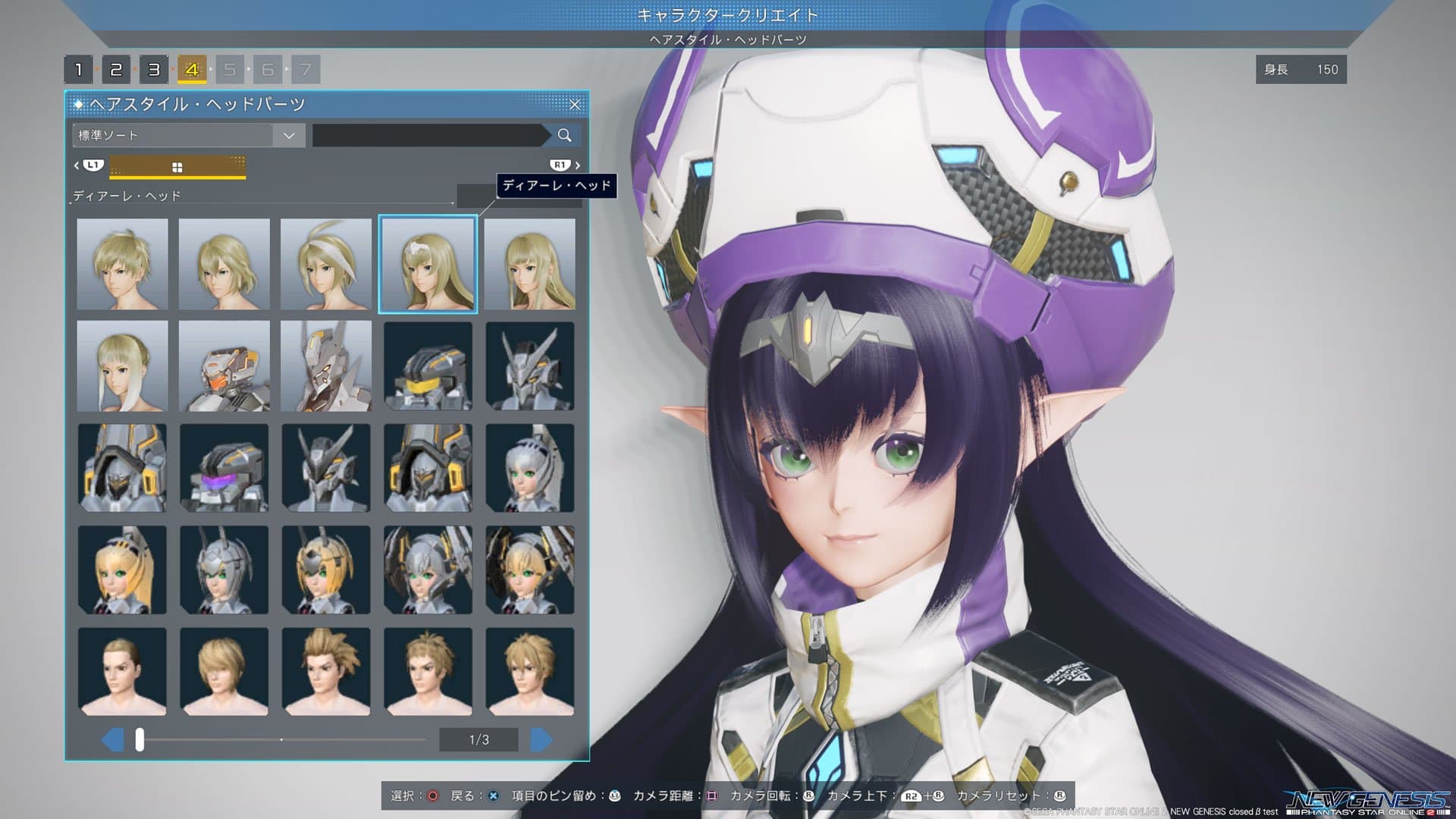Click the 戻る cross button hint
Screen dimensions: 1456x819
(475, 795)
